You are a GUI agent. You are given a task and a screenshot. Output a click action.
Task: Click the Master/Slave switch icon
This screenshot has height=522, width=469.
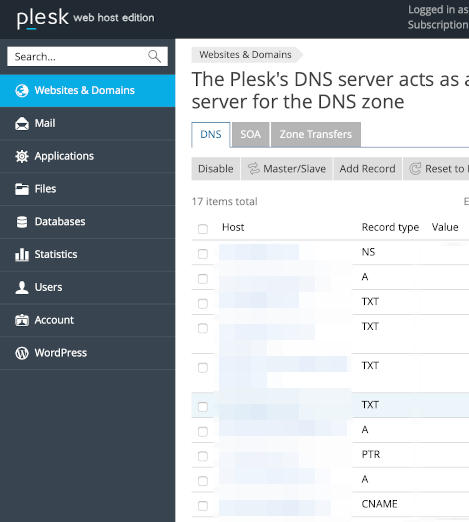(x=254, y=169)
